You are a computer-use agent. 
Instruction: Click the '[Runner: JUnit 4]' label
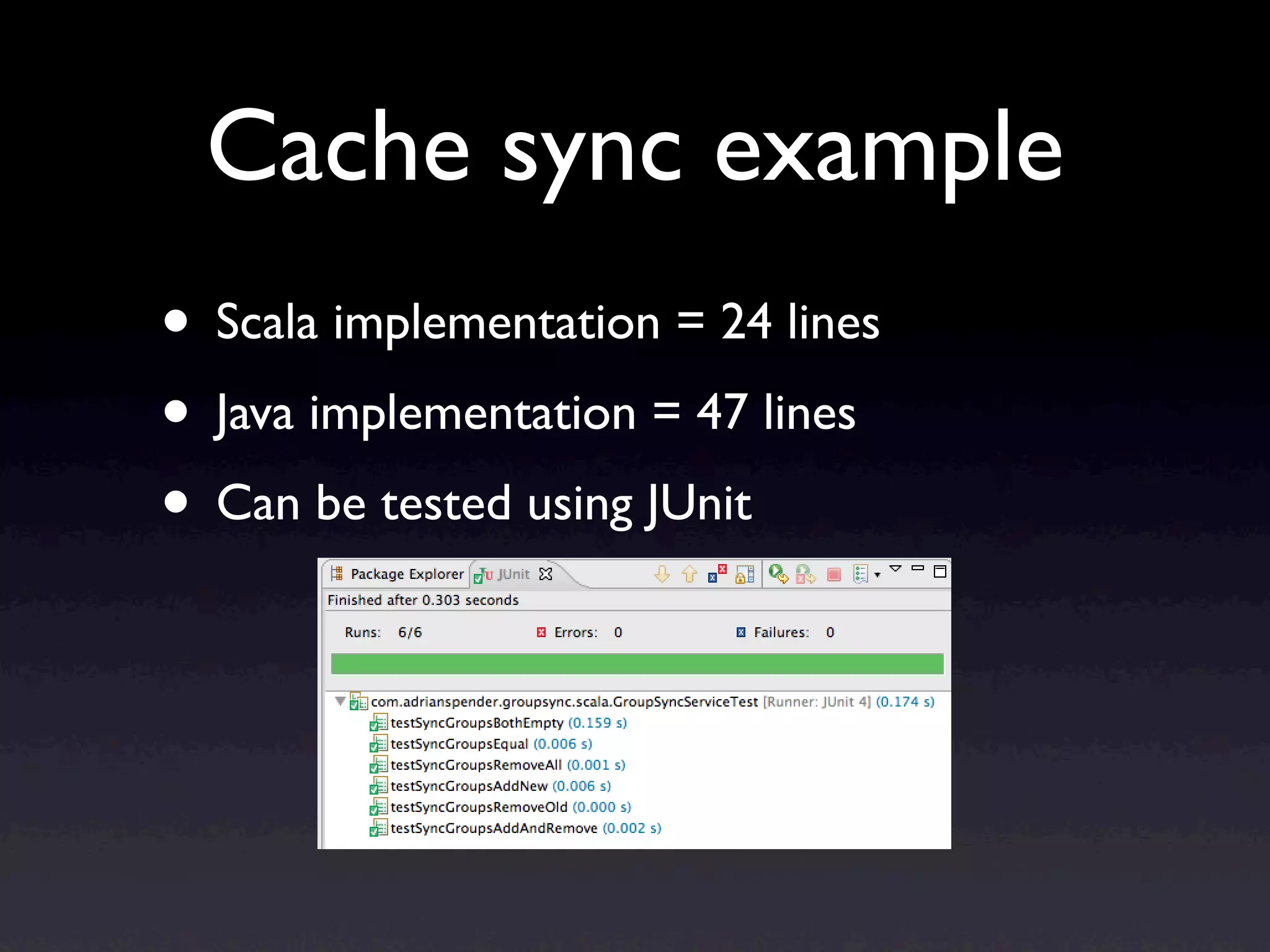[817, 702]
